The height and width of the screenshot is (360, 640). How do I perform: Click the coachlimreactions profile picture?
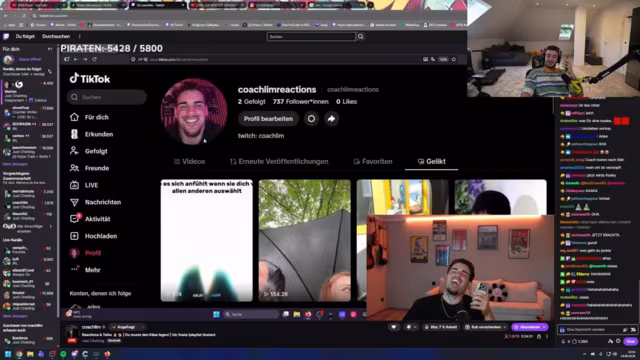[194, 111]
